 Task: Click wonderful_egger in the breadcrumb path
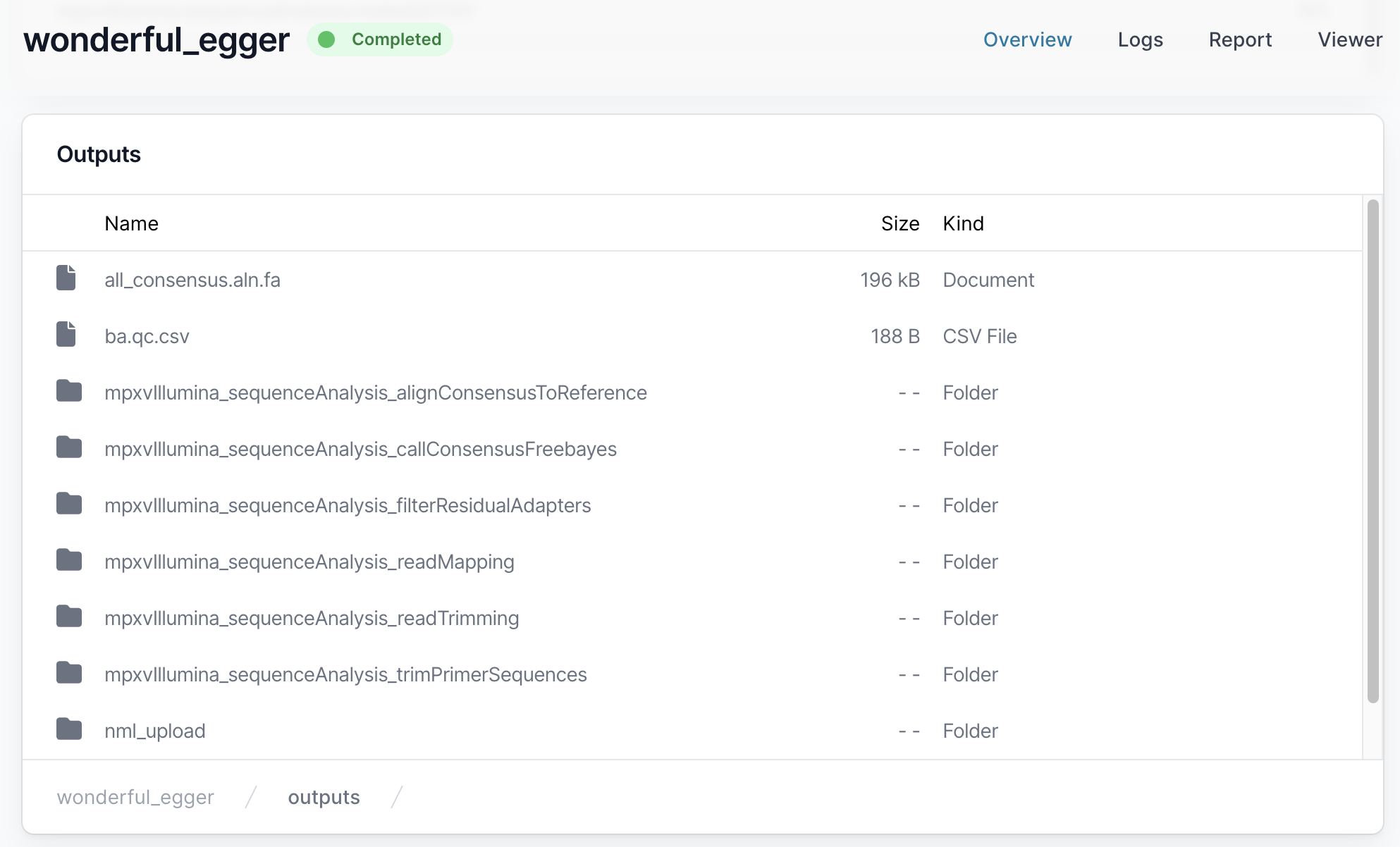[x=135, y=797]
